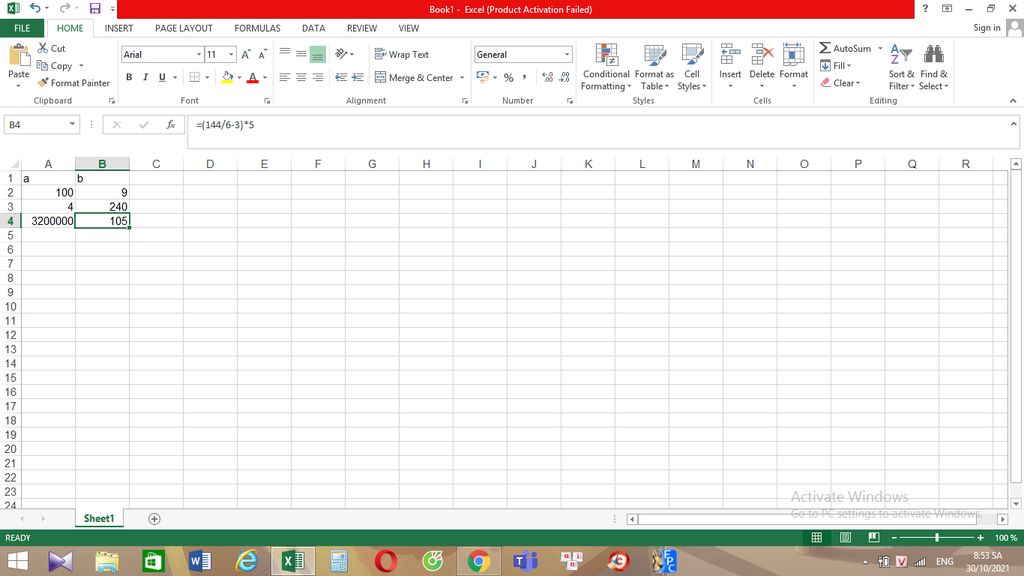Switch to DATA tab
The width and height of the screenshot is (1024, 576).
pos(313,28)
